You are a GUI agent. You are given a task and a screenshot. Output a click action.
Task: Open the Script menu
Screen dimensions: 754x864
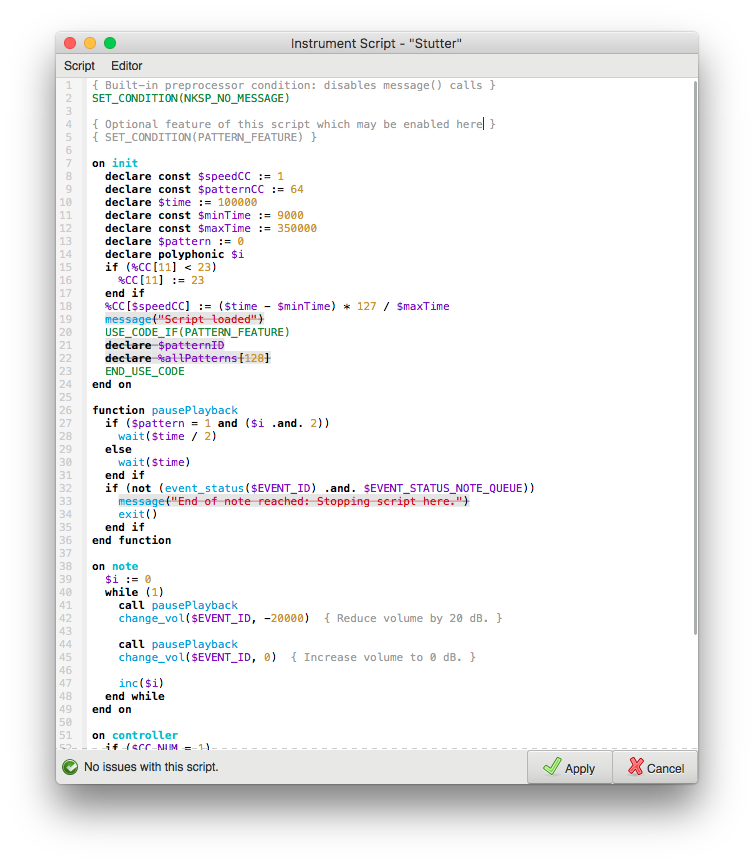(x=79, y=66)
